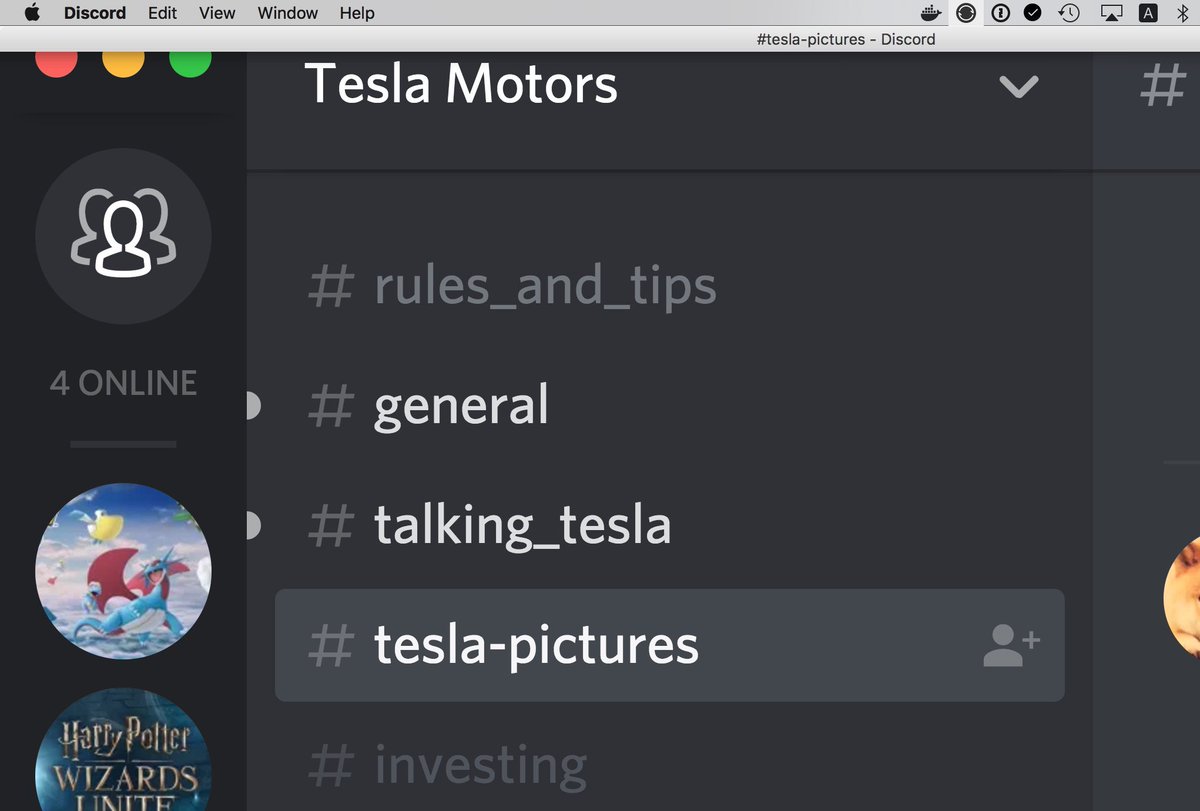Click the hash icon beside talking_tesla

pos(331,525)
